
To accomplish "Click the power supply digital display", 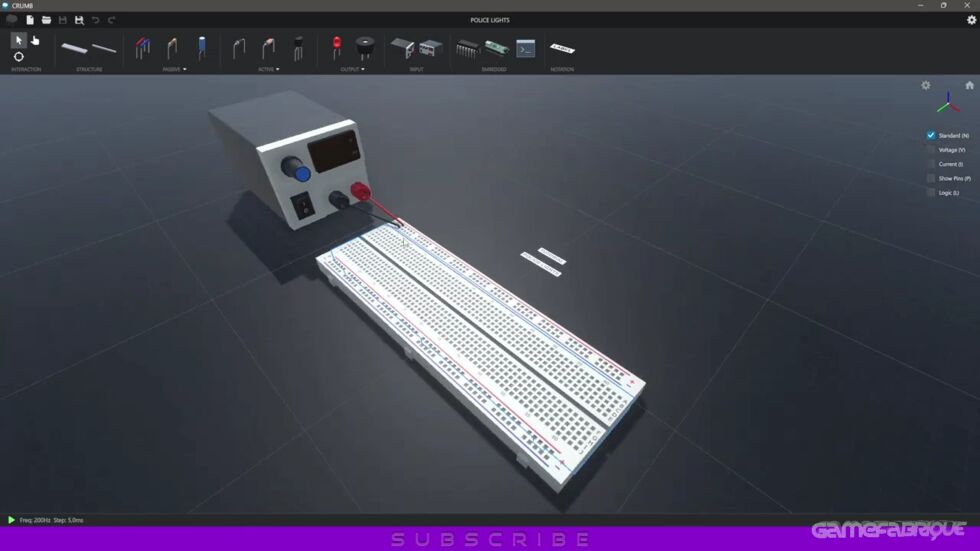I will (334, 151).
